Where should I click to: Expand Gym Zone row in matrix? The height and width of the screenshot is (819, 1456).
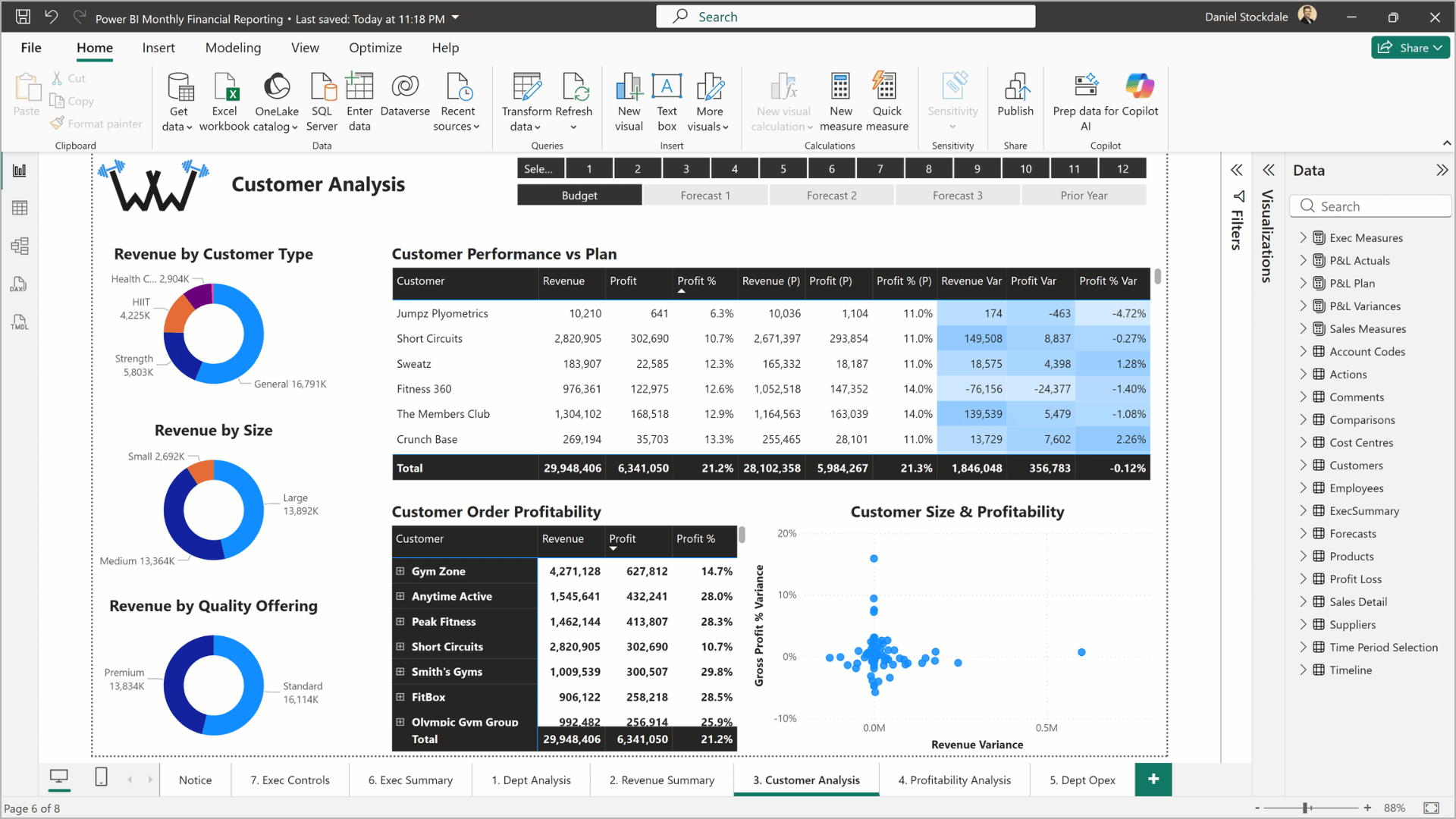click(x=400, y=571)
